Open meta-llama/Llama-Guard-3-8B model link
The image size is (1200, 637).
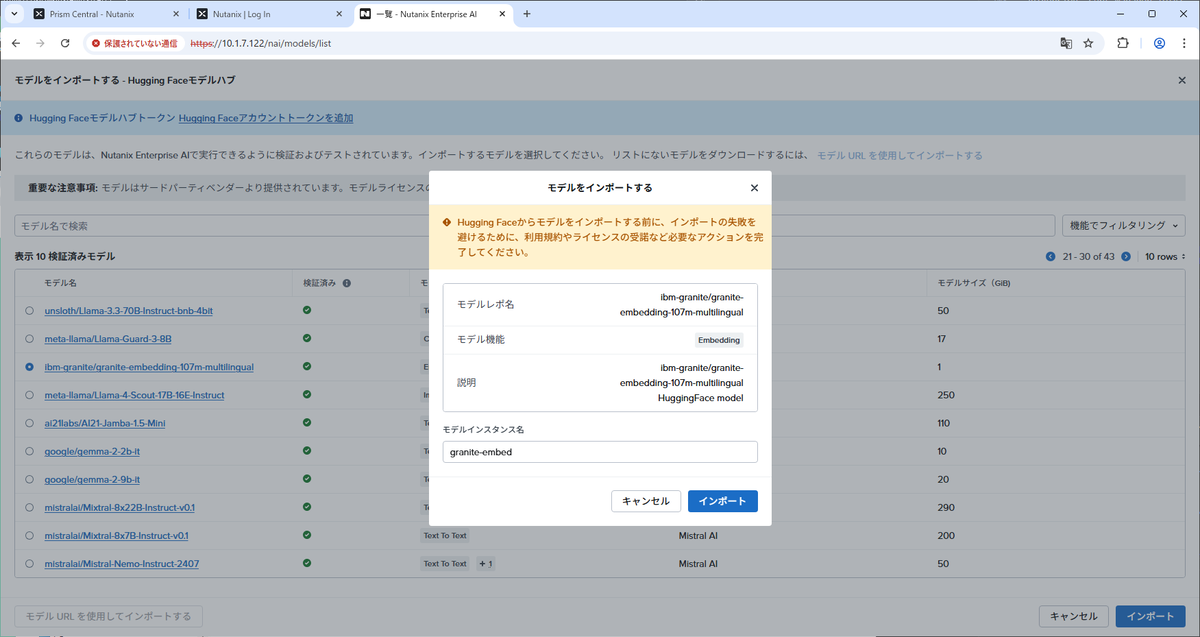pyautogui.click(x=108, y=339)
